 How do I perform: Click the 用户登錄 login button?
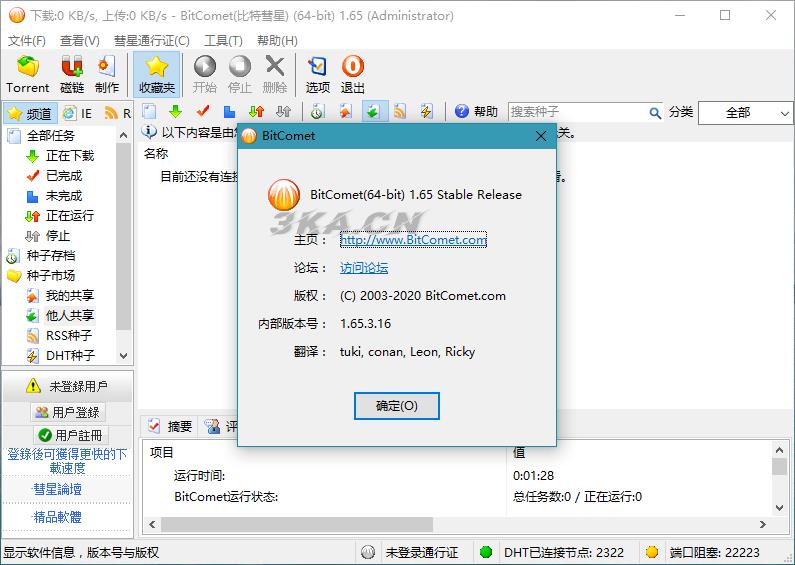tap(68, 412)
